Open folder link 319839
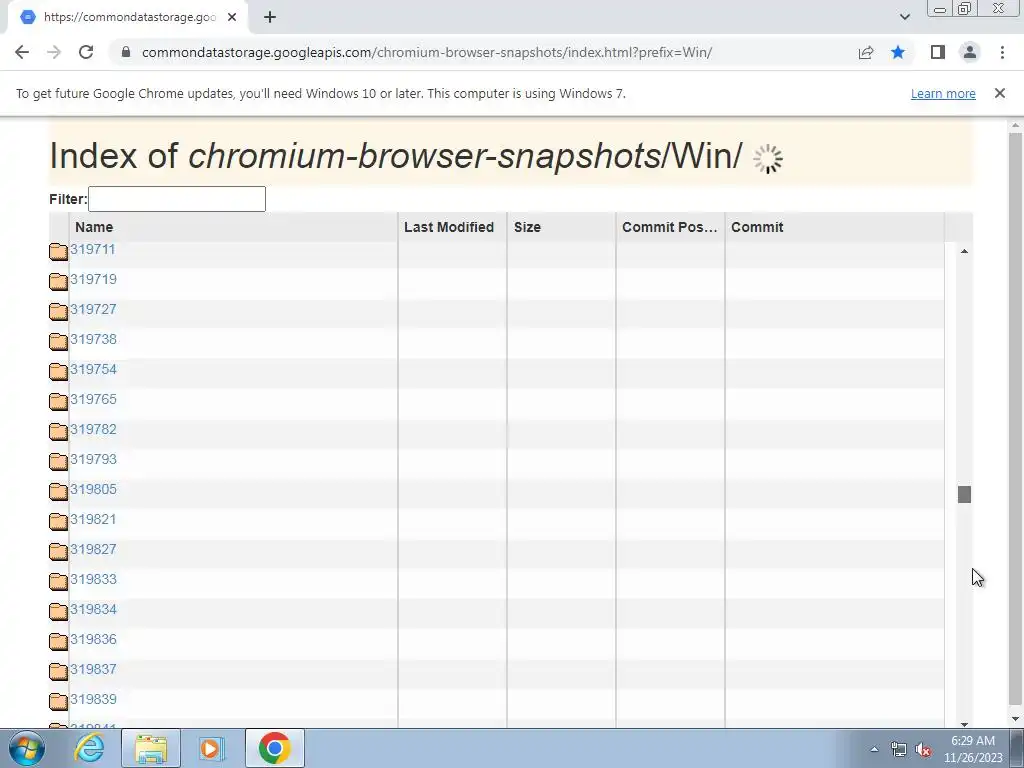Viewport: 1024px width, 768px height. [x=93, y=700]
